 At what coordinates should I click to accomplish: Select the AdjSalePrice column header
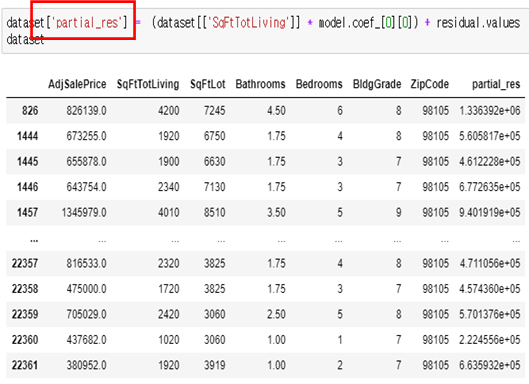(x=77, y=84)
